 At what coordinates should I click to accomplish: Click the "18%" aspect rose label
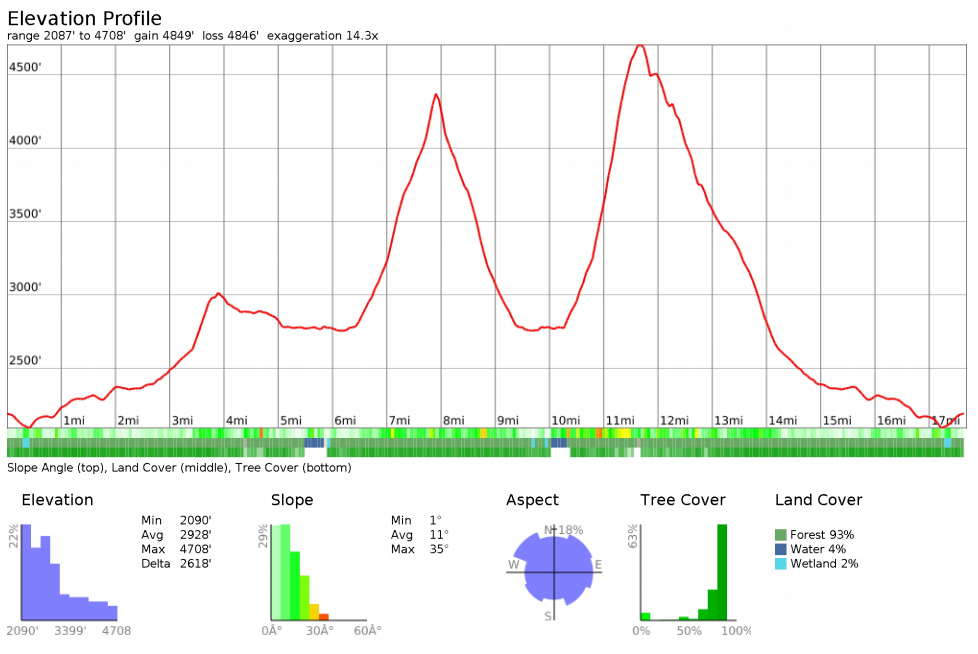coord(570,531)
